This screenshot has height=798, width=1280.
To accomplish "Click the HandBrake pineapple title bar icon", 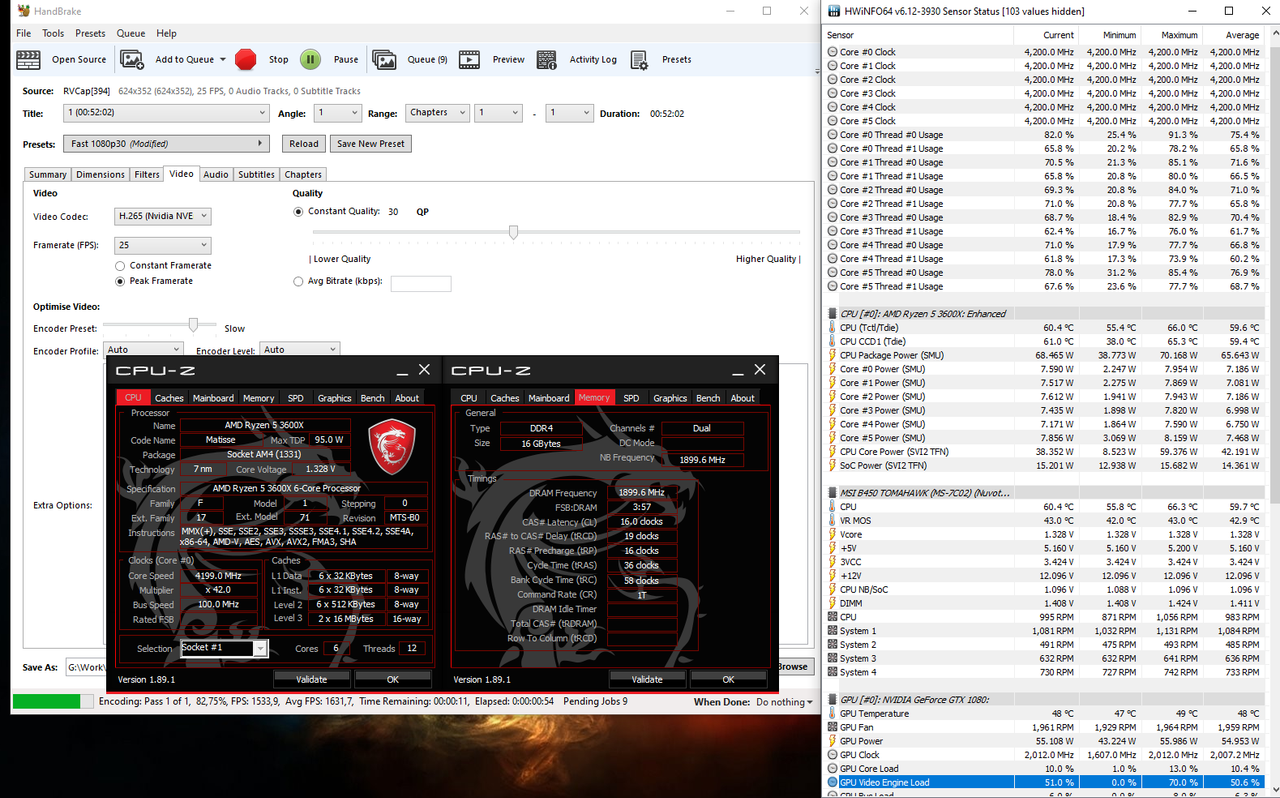I will pyautogui.click(x=23, y=11).
